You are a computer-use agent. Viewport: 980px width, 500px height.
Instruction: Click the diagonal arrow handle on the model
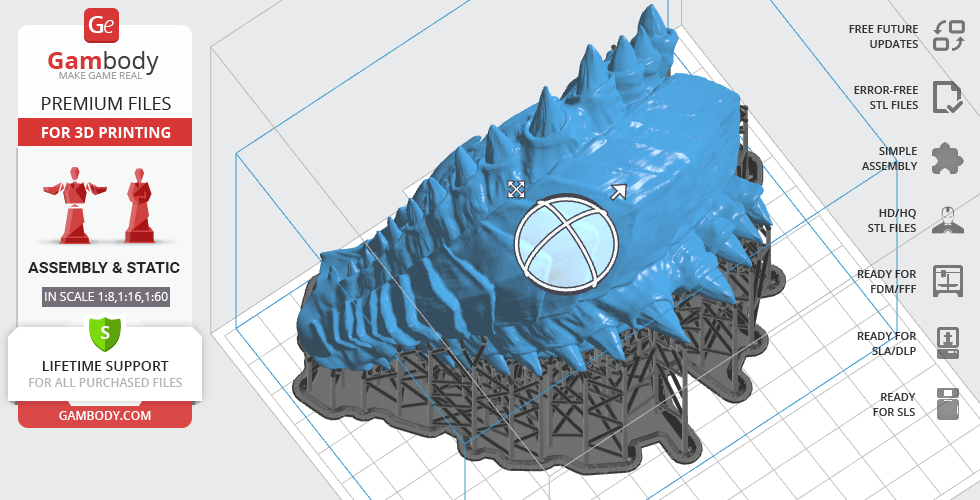point(619,192)
